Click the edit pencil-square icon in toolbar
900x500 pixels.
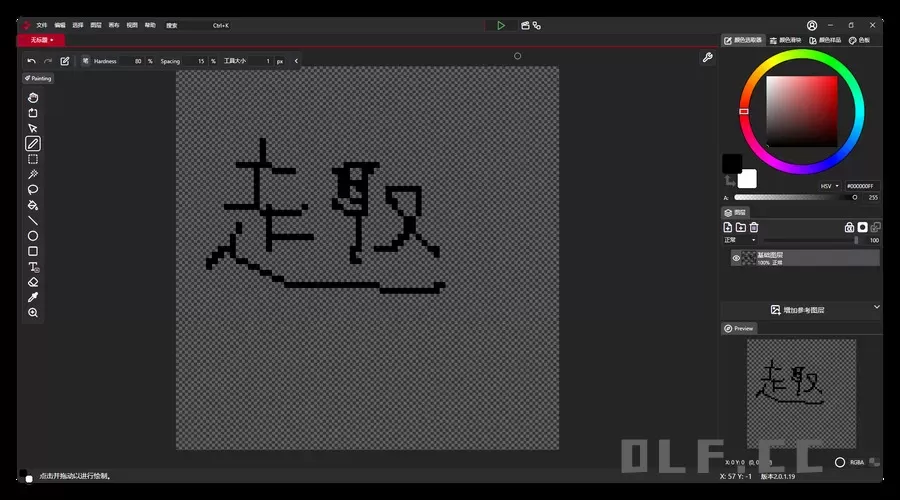[x=65, y=61]
